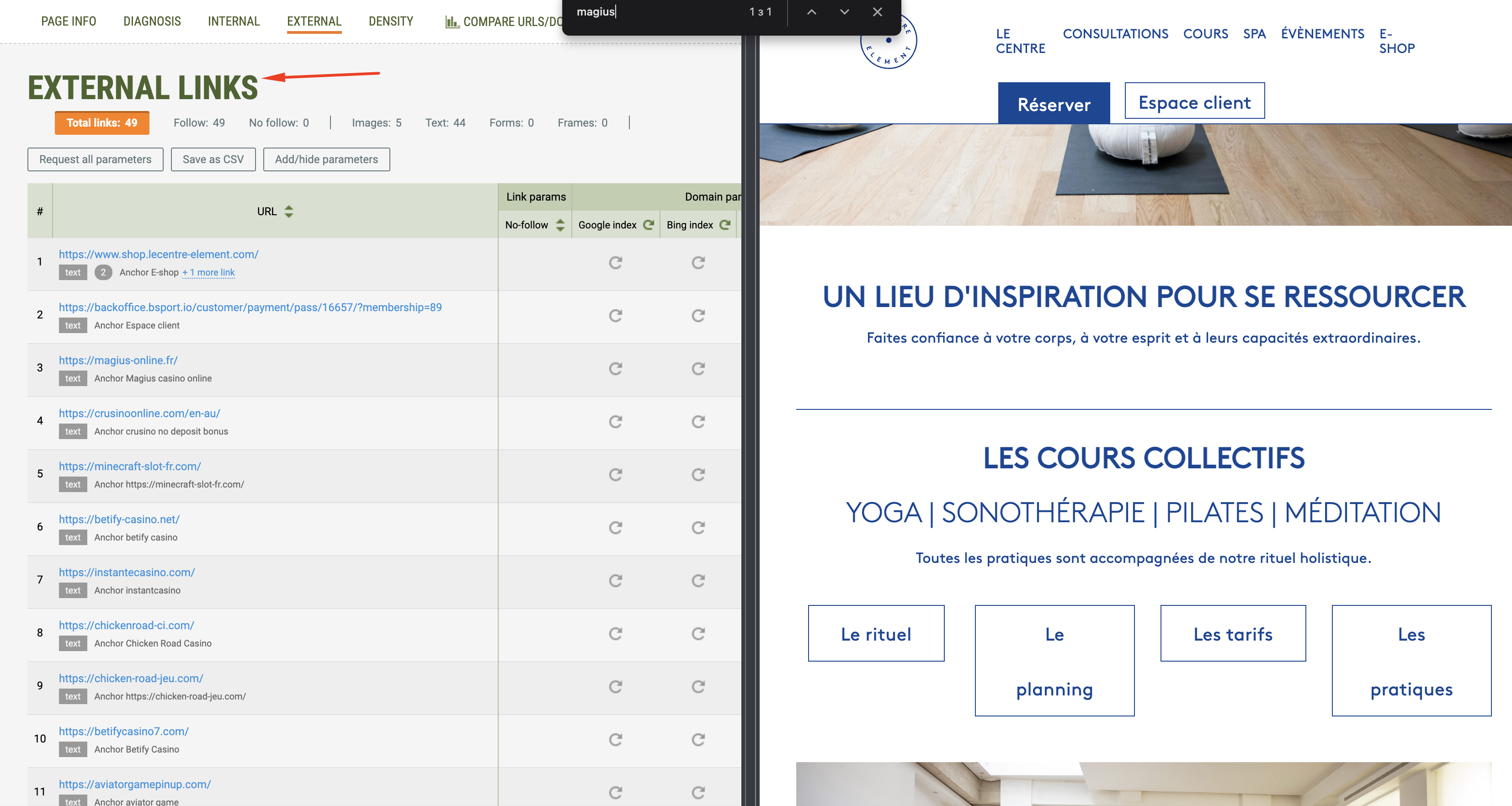Open the Diagnosis tab

point(152,21)
